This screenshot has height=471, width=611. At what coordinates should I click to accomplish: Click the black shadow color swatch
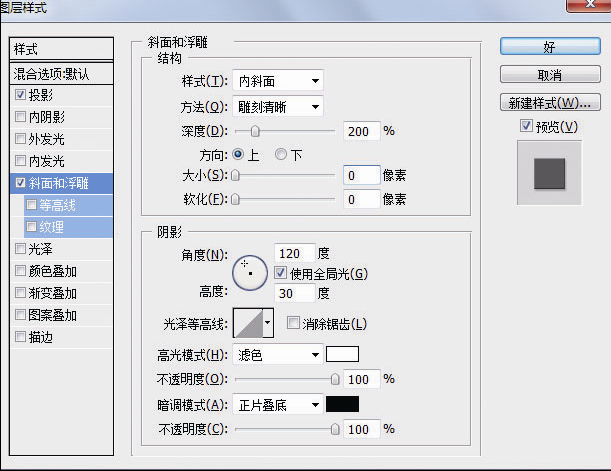342,404
